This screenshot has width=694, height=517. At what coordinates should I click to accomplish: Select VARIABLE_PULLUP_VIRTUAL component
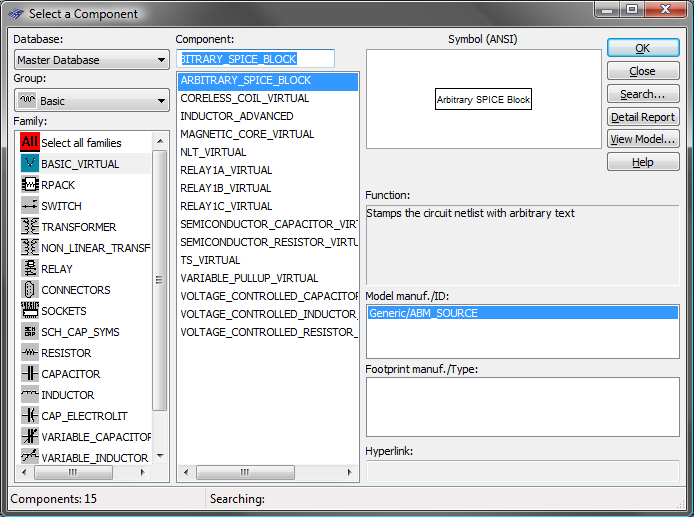tap(249, 278)
